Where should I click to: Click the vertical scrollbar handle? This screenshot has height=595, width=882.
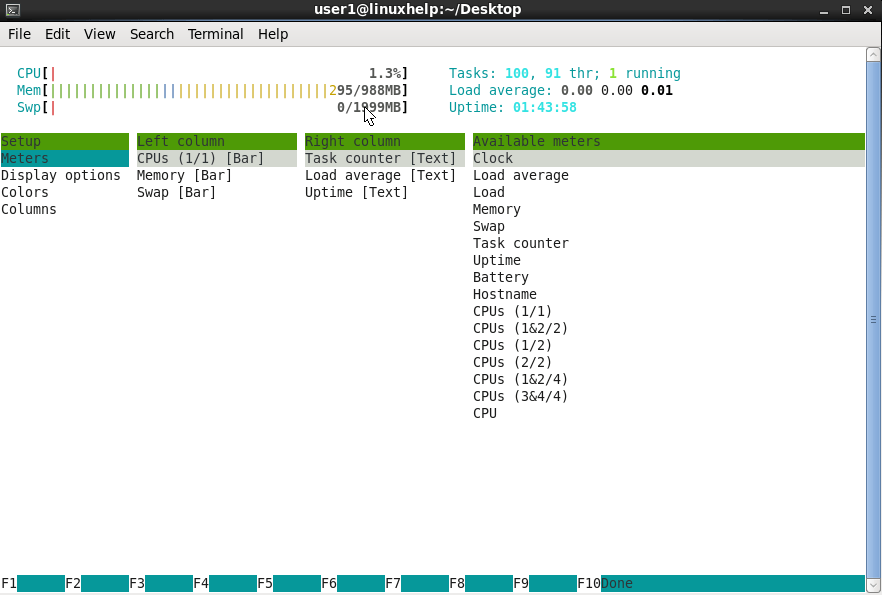[873, 319]
